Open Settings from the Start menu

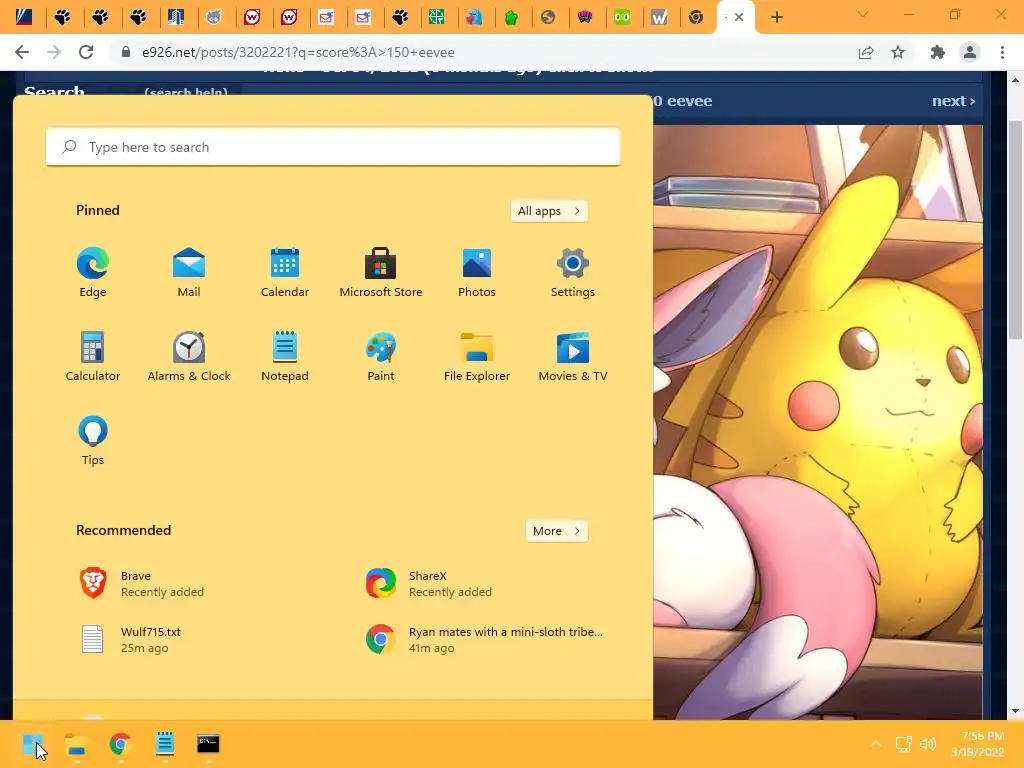[x=573, y=273]
